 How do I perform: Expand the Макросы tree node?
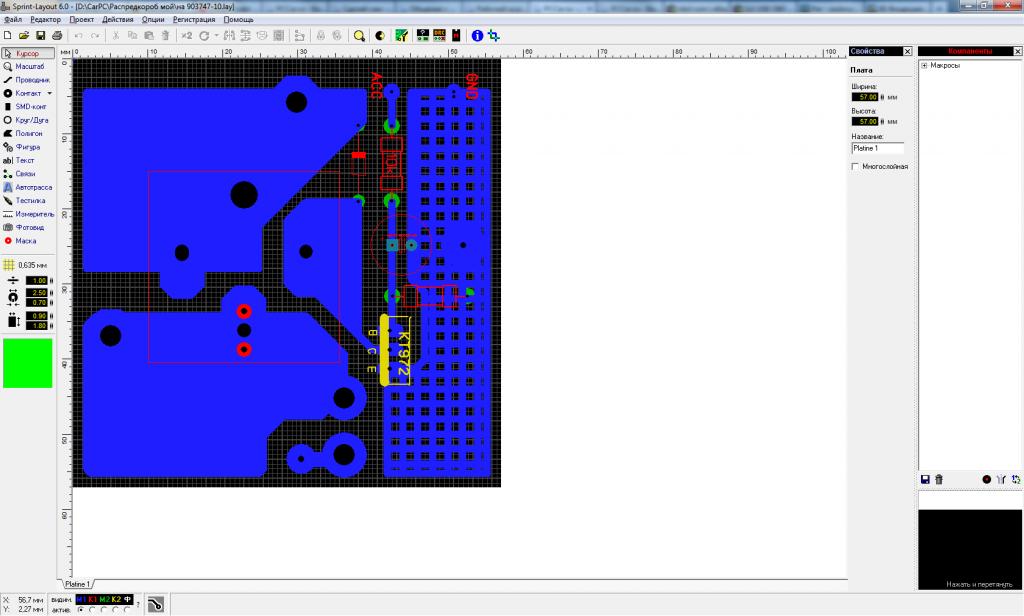coord(924,66)
